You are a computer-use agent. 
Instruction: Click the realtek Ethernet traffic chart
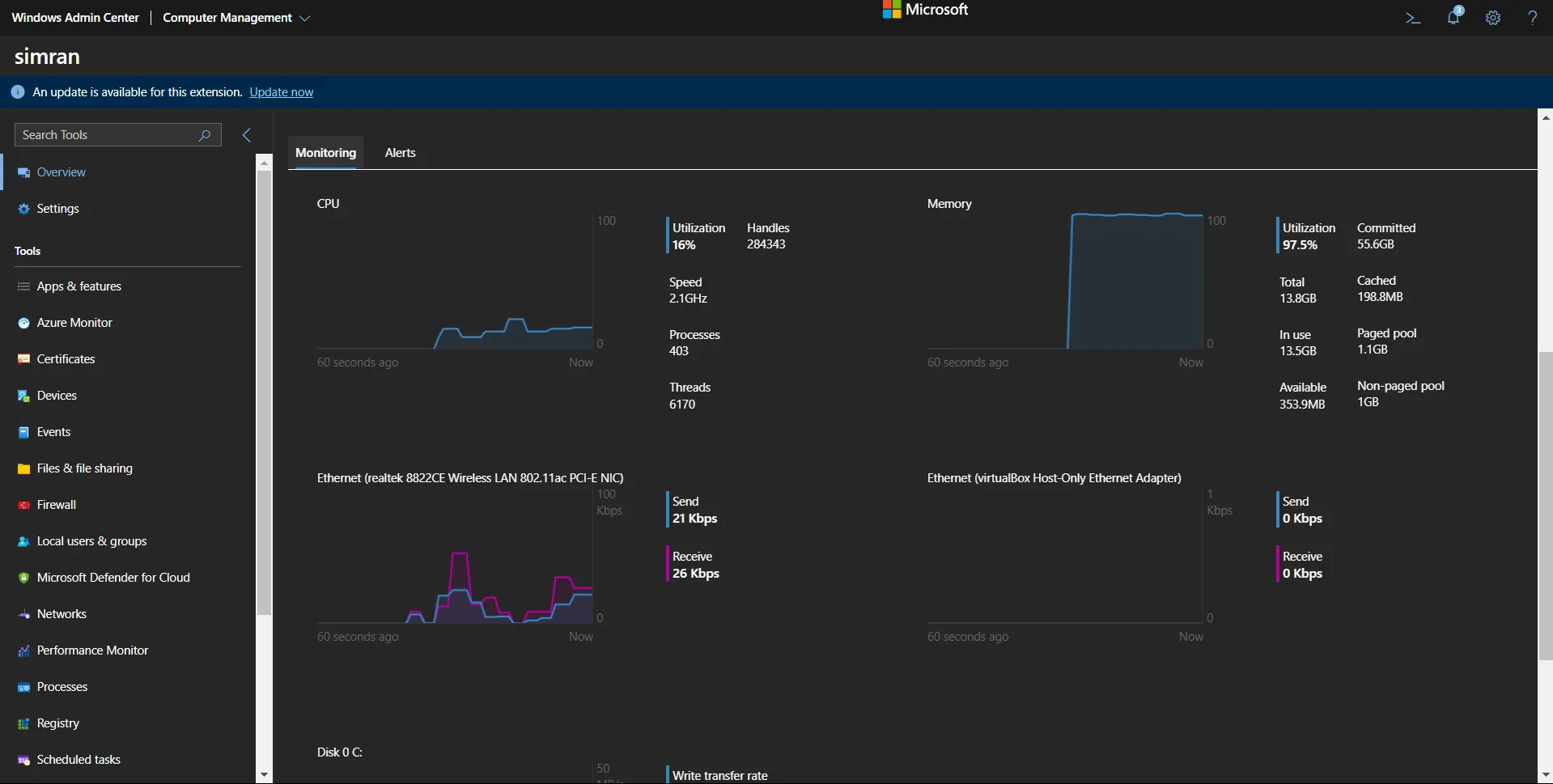coord(455,556)
